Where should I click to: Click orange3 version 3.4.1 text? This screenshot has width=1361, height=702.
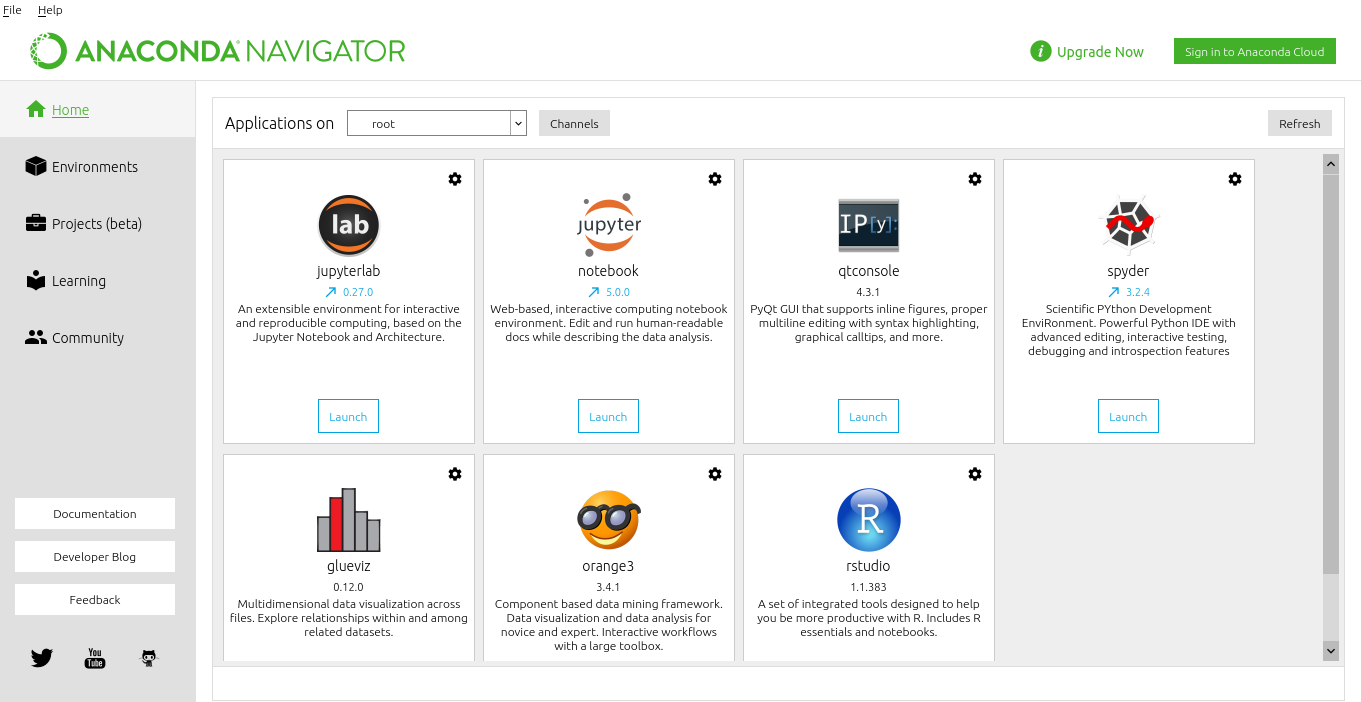(608, 587)
